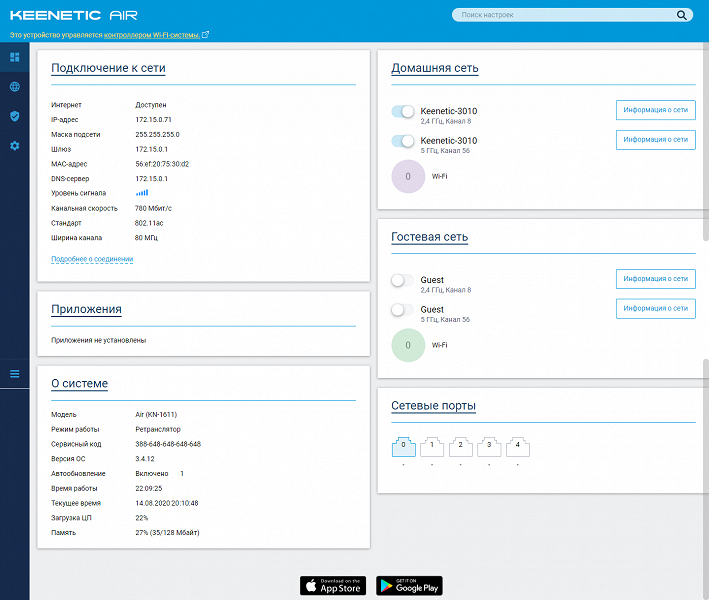
Task: Click current time 14.08.2020 20:10:48
Action: 166,503
